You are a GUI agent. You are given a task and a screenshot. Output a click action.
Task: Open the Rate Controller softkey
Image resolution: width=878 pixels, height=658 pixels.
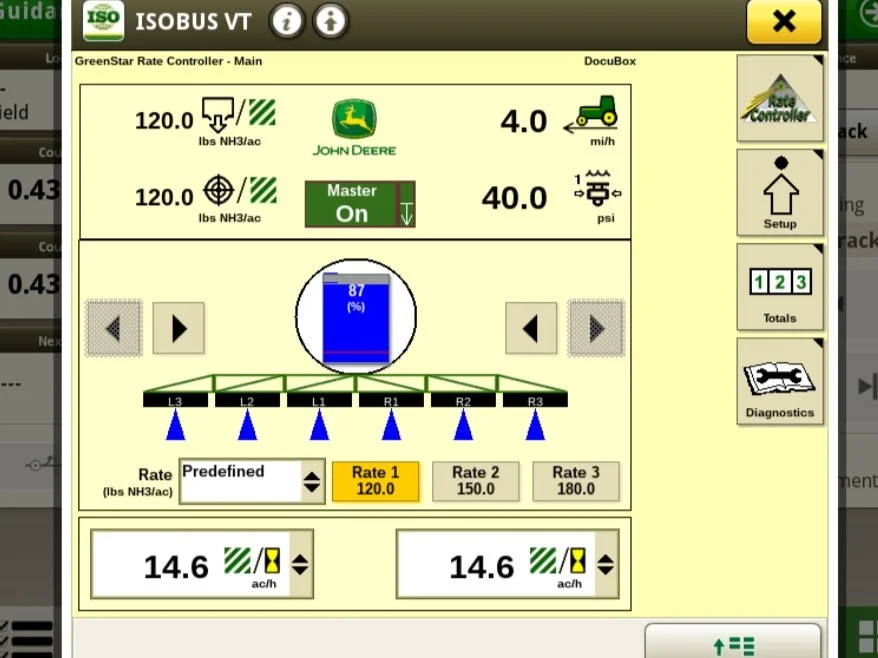tap(779, 99)
